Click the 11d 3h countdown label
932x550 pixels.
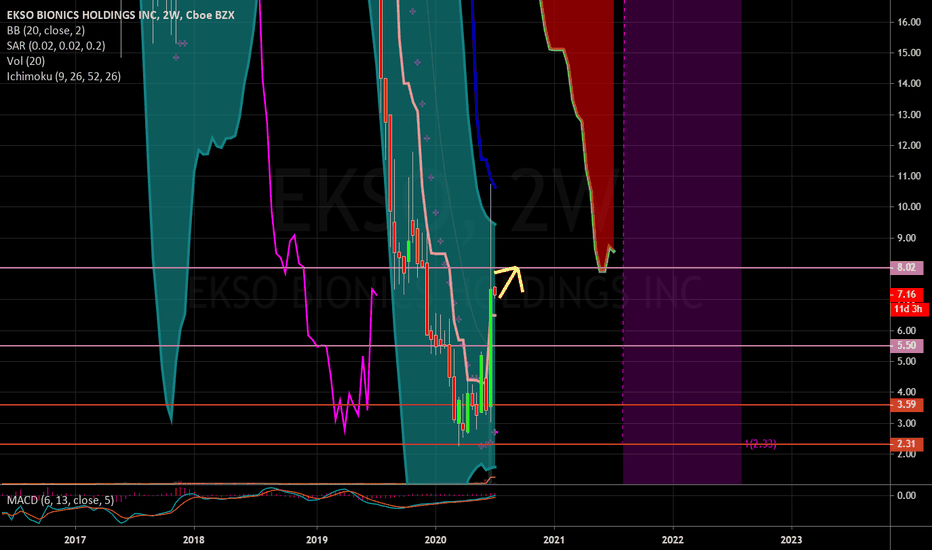(x=909, y=309)
